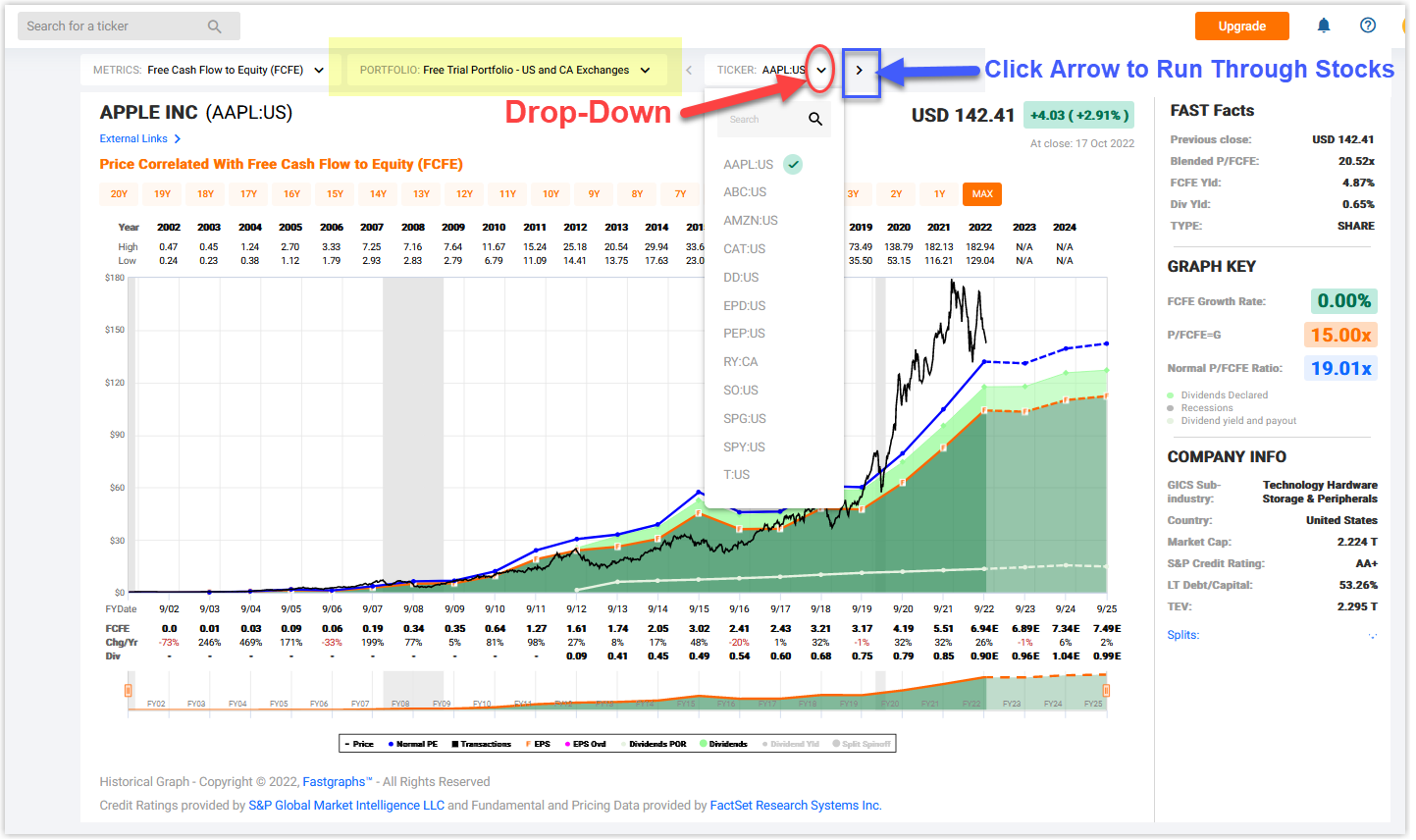This screenshot has width=1416, height=840.
Task: Click FY08 on the mini timeline
Action: point(400,704)
